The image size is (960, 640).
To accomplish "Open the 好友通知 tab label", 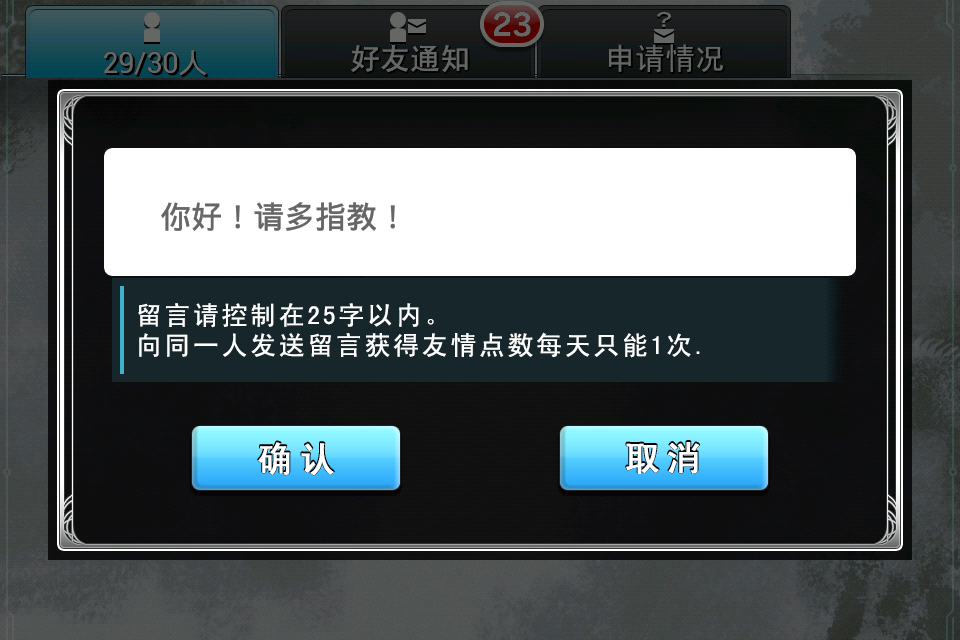I will pyautogui.click(x=410, y=59).
